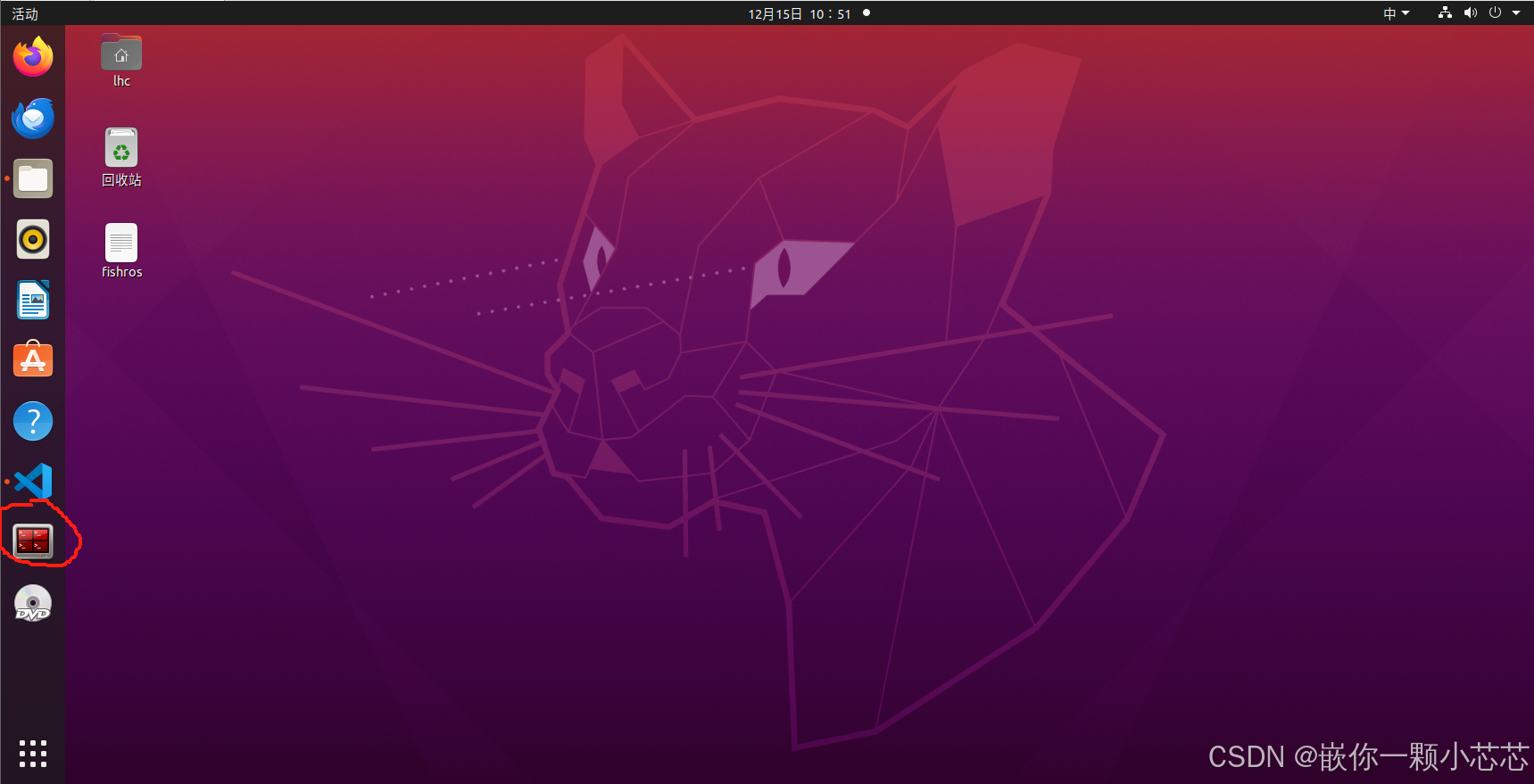This screenshot has height=784, width=1534.
Task: Show all applications grid
Action: pyautogui.click(x=33, y=753)
